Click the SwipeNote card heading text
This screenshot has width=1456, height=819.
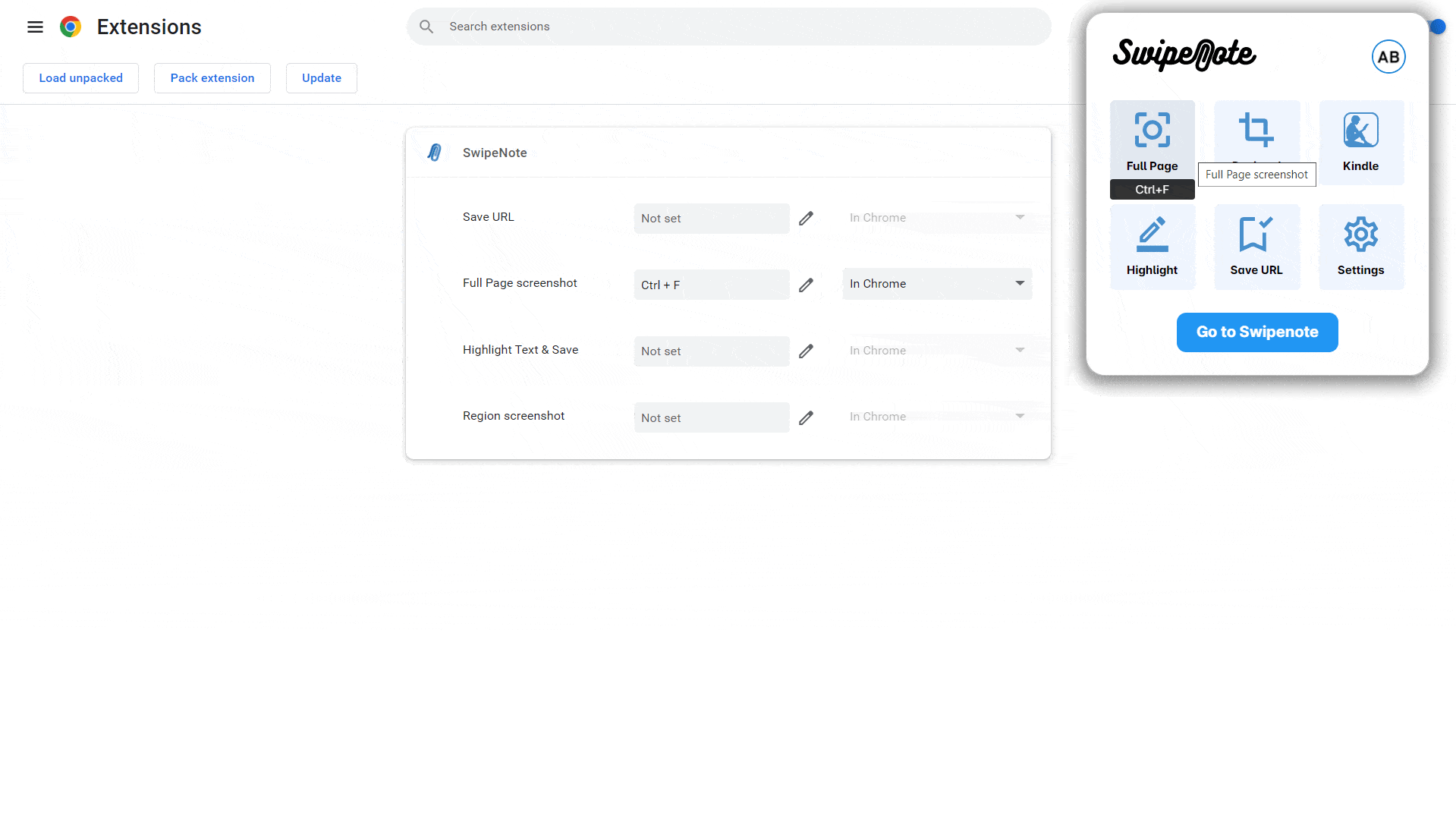pyautogui.click(x=495, y=153)
